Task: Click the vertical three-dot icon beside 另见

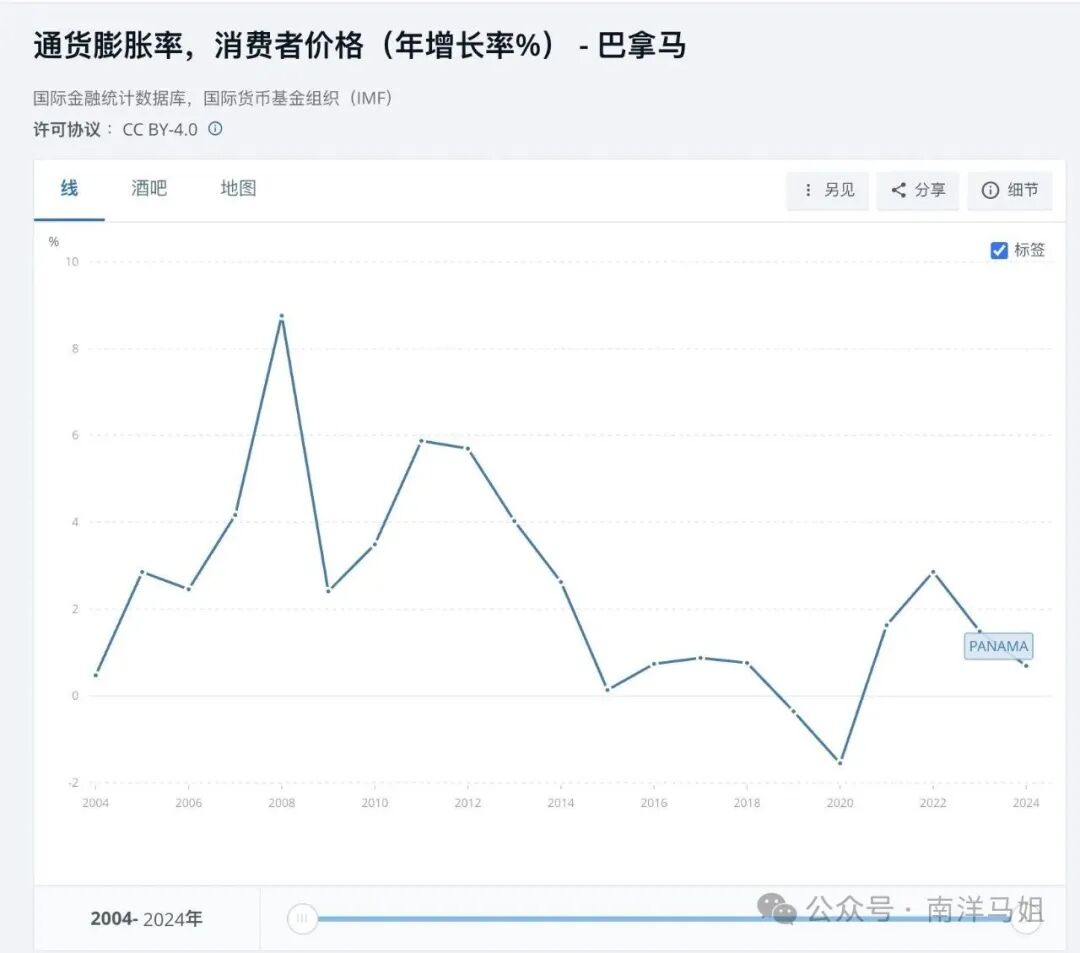Action: (x=808, y=190)
